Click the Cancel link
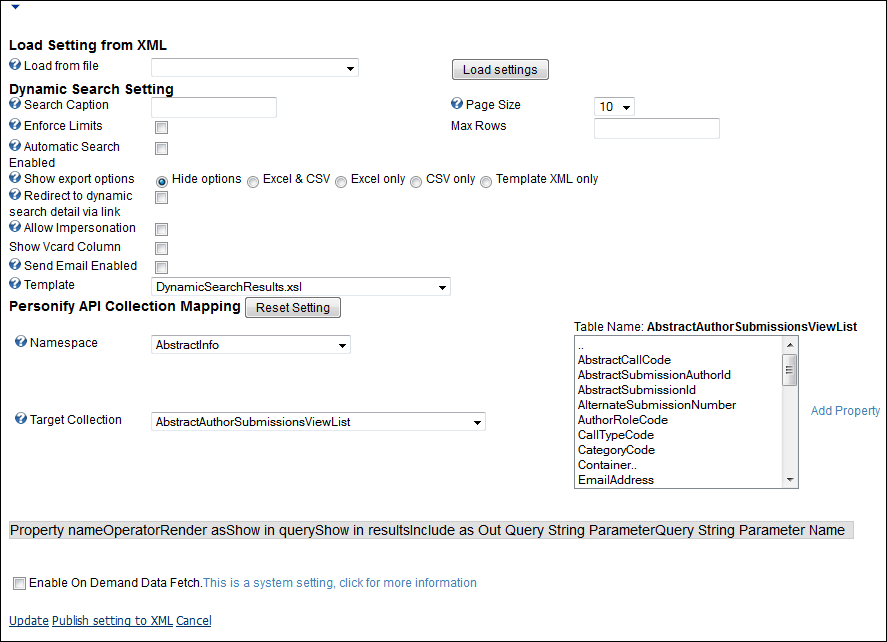Image resolution: width=887 pixels, height=642 pixels. point(193,621)
